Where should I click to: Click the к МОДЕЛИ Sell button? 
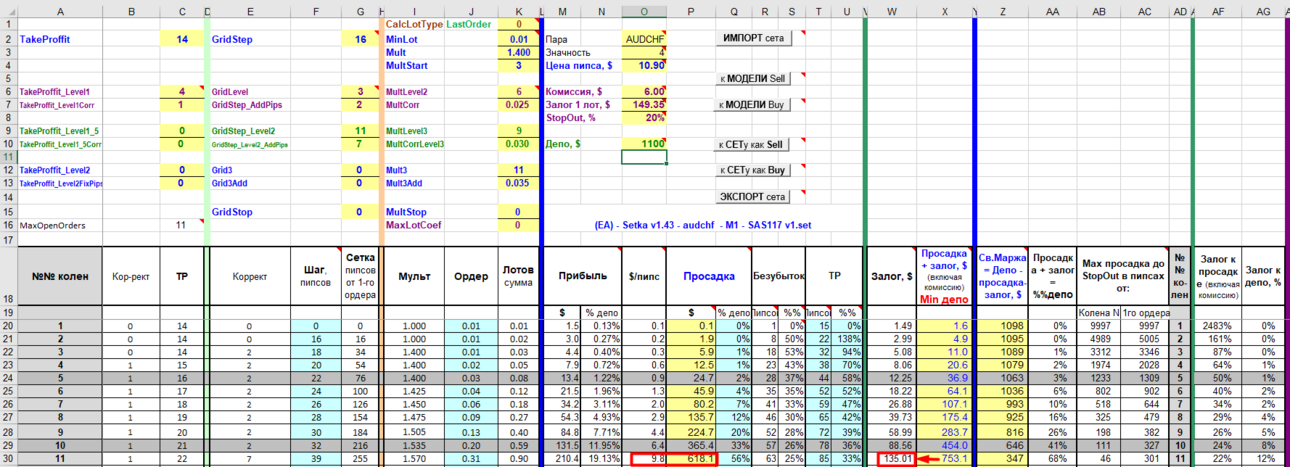[x=754, y=77]
